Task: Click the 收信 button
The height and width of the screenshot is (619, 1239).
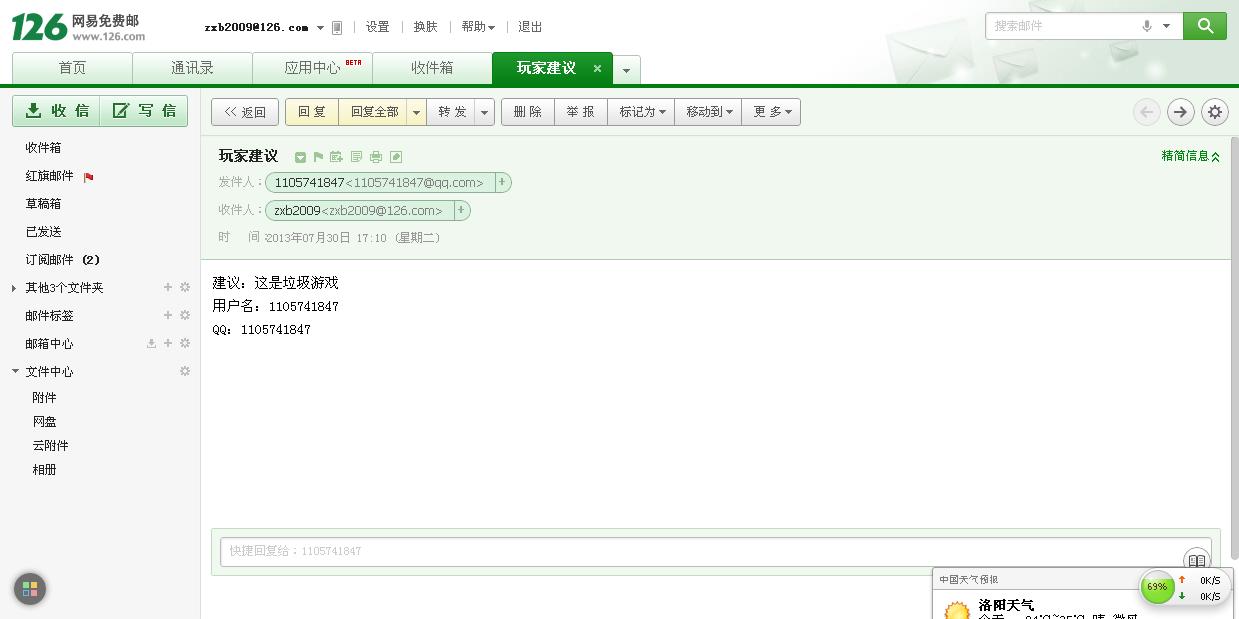Action: pyautogui.click(x=56, y=110)
